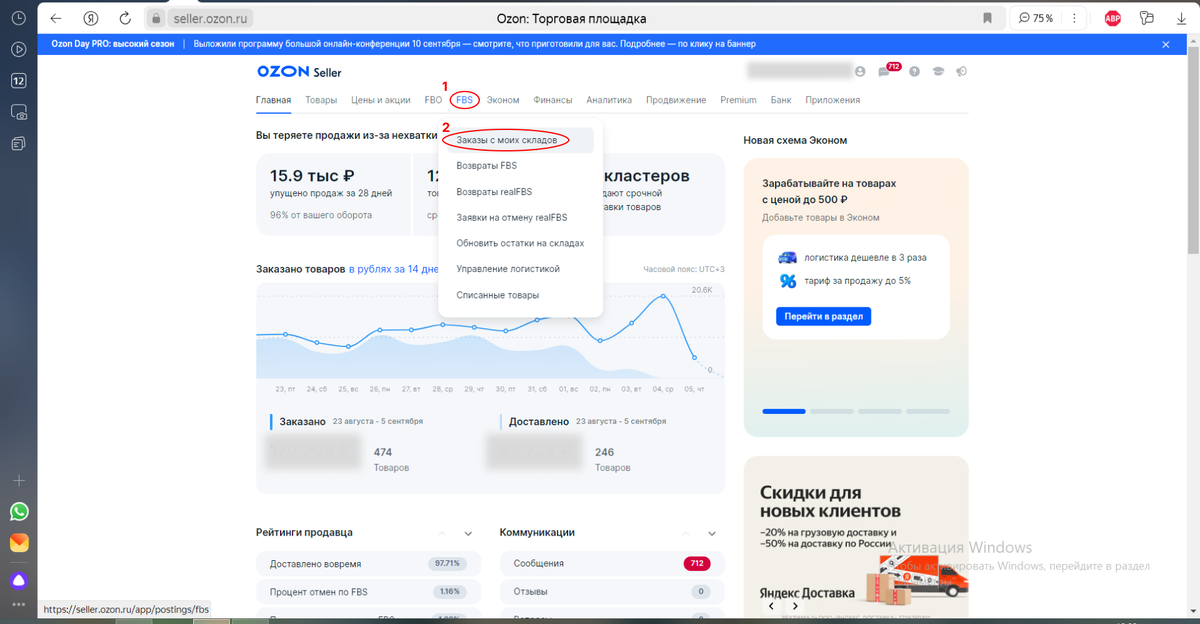The image size is (1200, 624).
Task: Open the history clock icon in the sidebar
Action: [18, 17]
